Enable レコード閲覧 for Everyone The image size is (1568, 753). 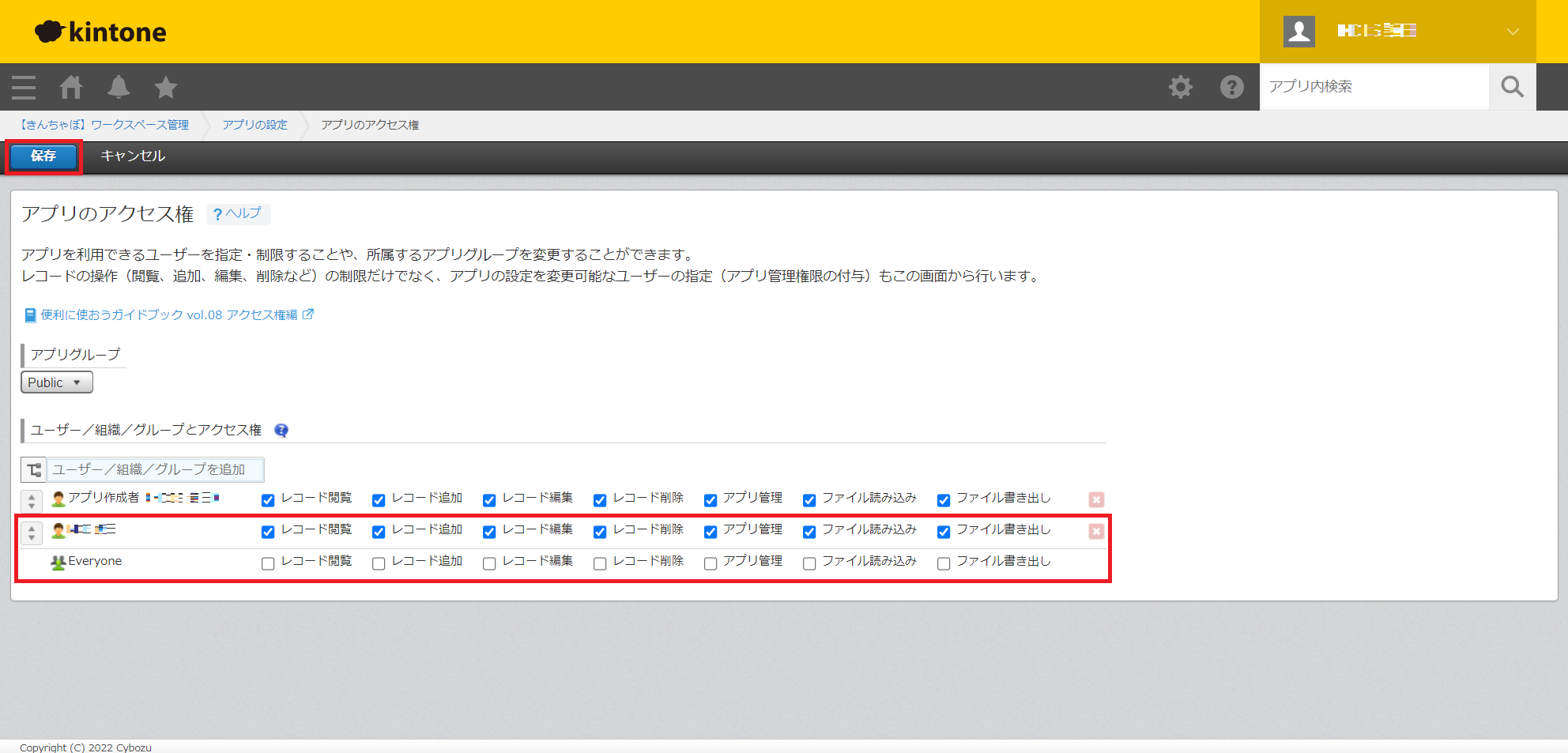pos(268,563)
